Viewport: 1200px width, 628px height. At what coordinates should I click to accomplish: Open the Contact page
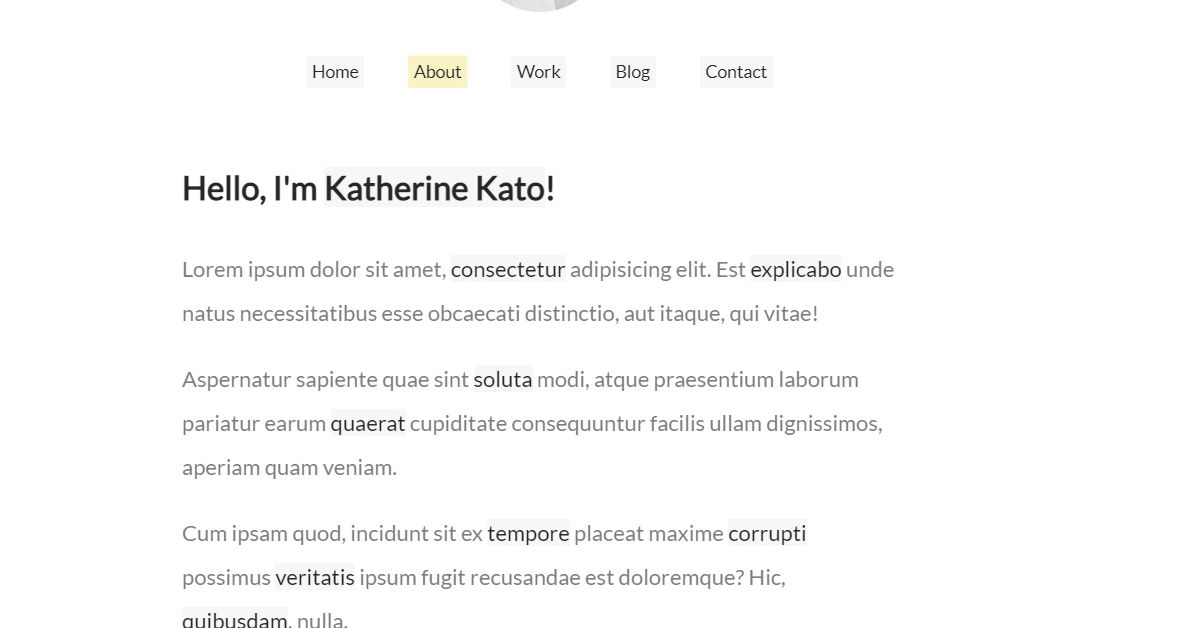[736, 72]
